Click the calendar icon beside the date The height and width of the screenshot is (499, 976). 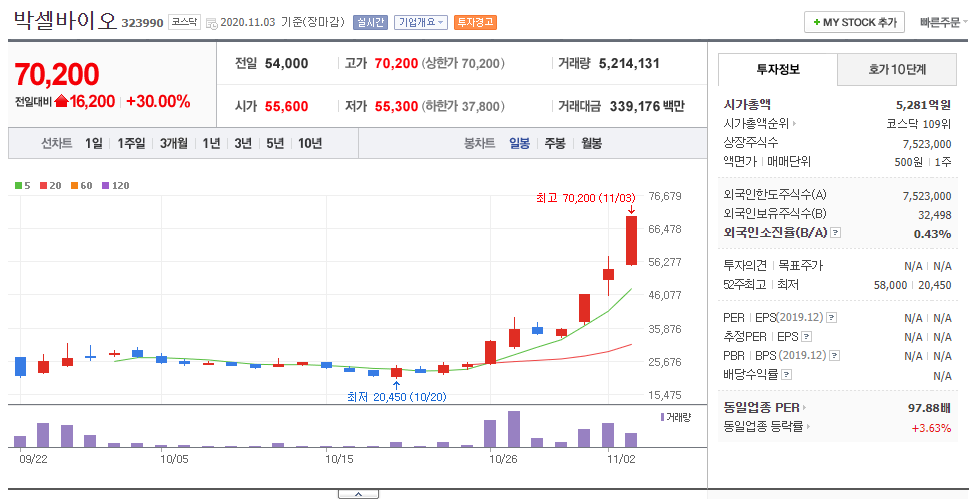click(212, 23)
